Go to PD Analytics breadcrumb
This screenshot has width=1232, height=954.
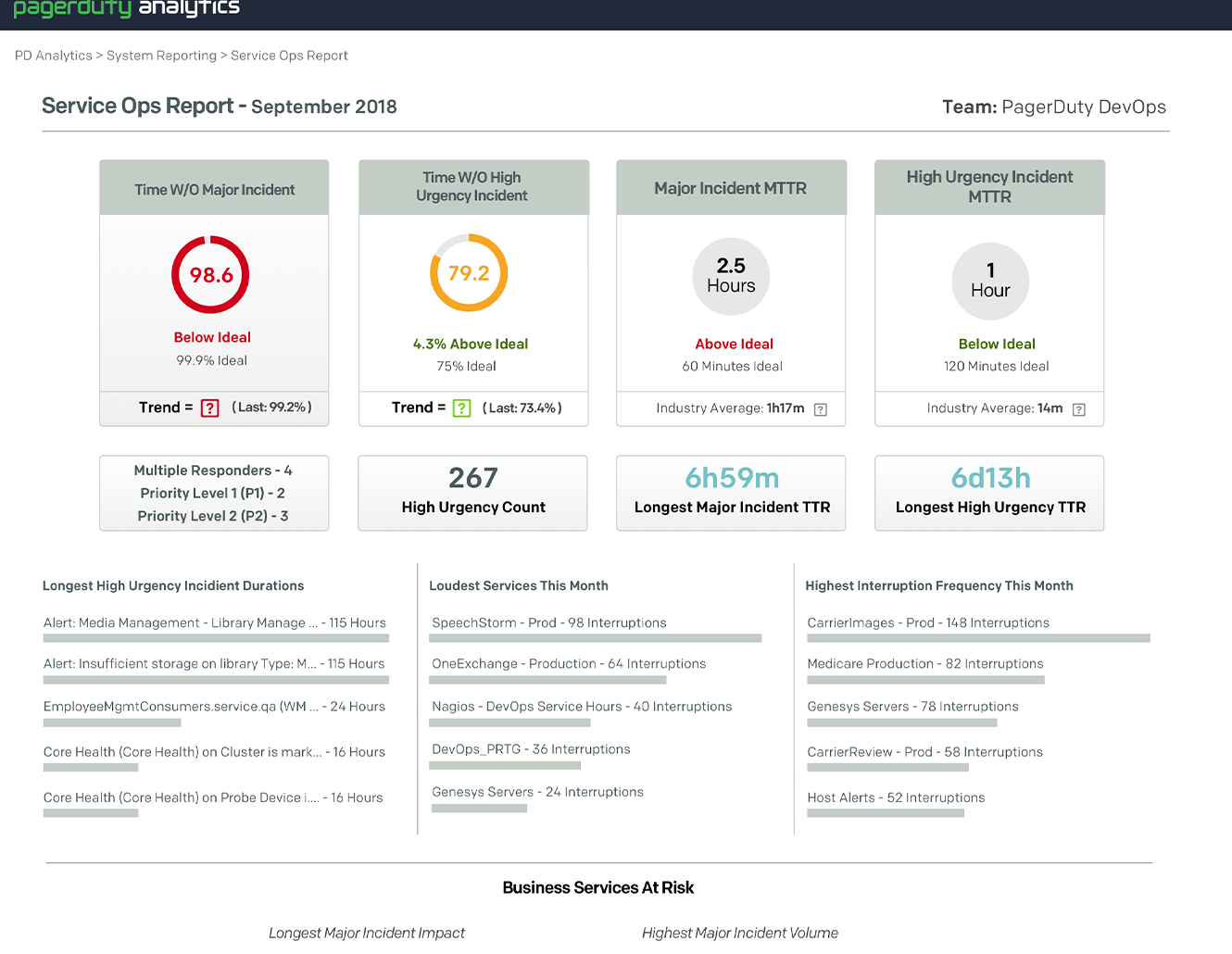tap(54, 56)
